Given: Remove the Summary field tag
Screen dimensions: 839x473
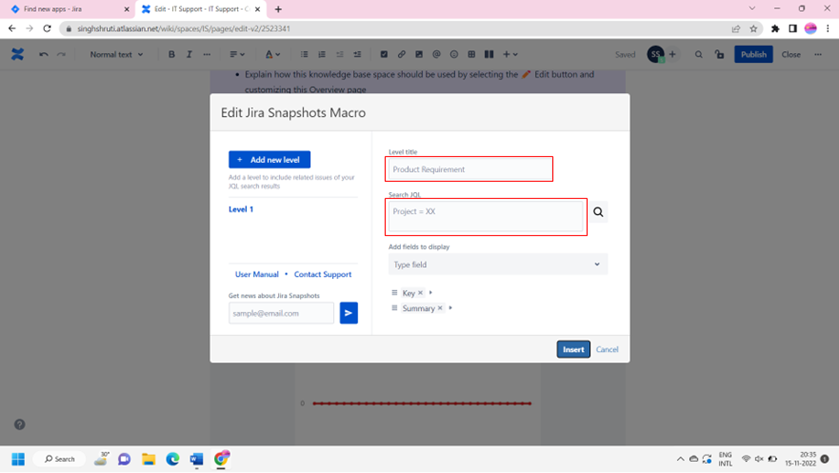Looking at the screenshot, I should tap(440, 308).
